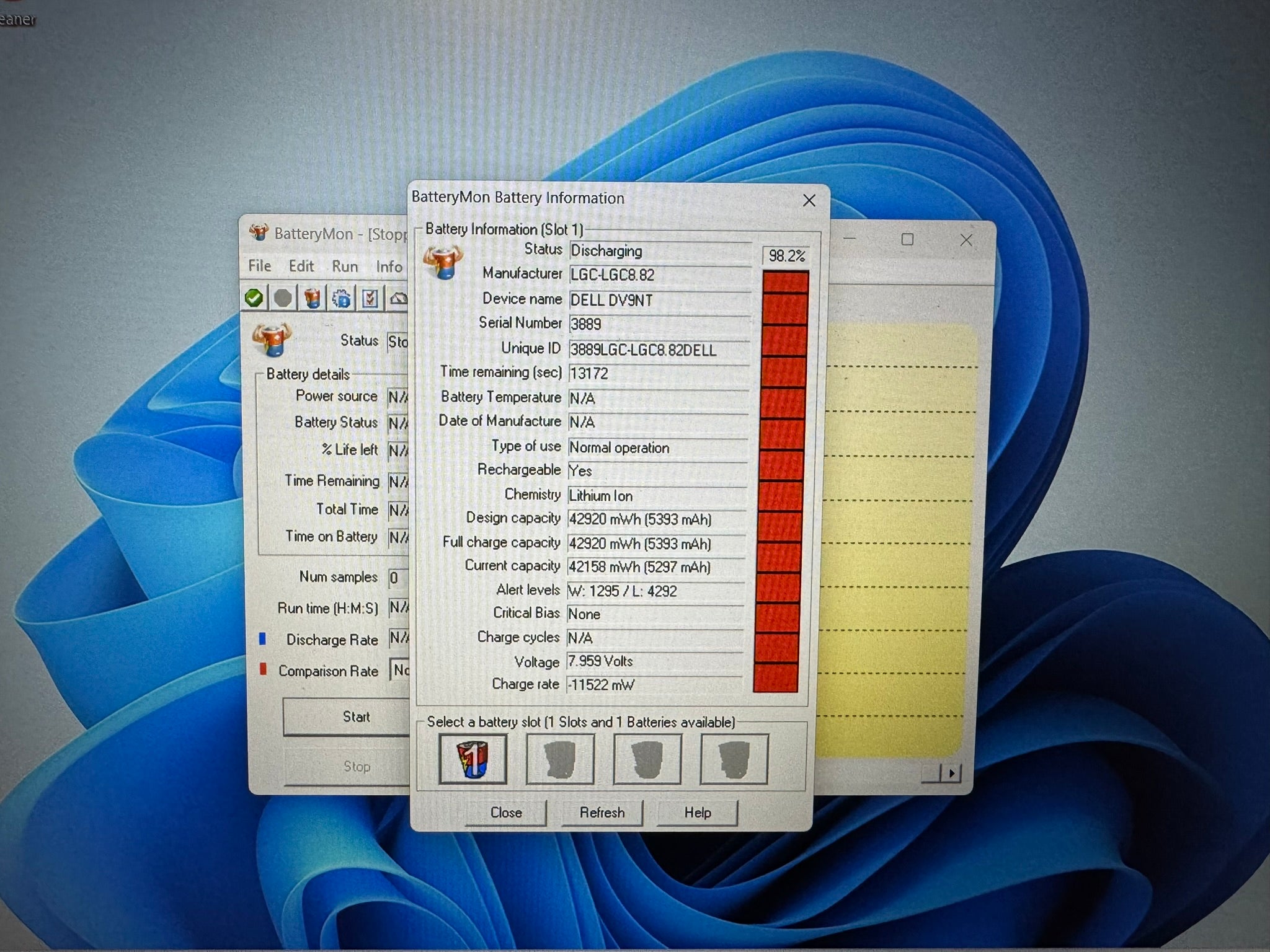Select the second grayed battery slot
This screenshot has height=952, width=1270.
pos(560,759)
